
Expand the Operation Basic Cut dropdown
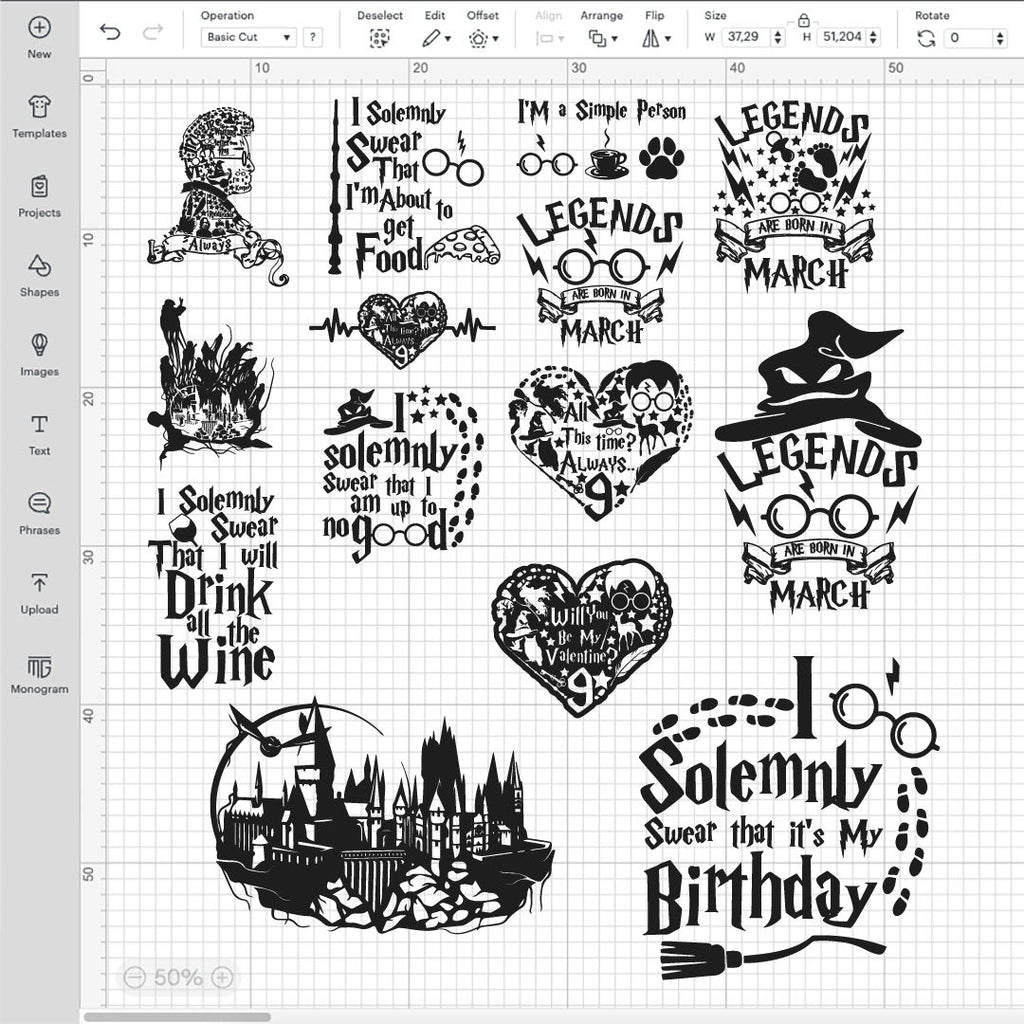click(x=249, y=37)
